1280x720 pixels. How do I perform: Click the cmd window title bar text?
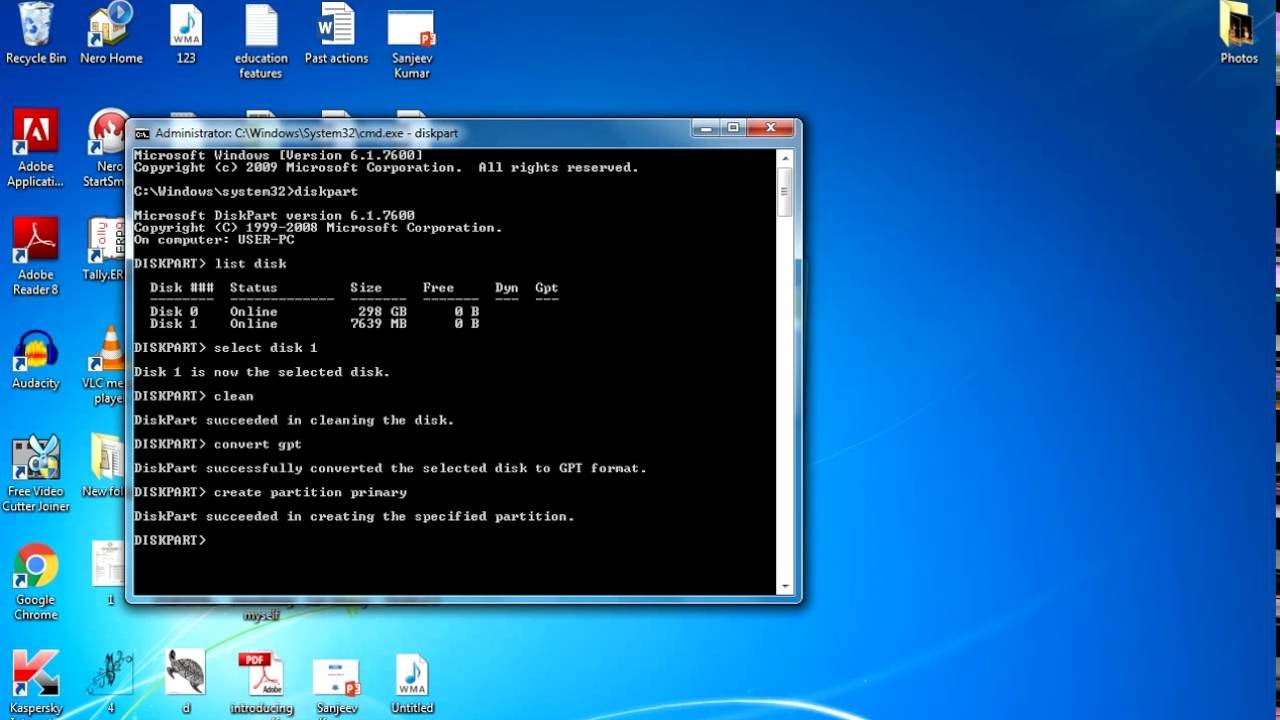click(306, 133)
